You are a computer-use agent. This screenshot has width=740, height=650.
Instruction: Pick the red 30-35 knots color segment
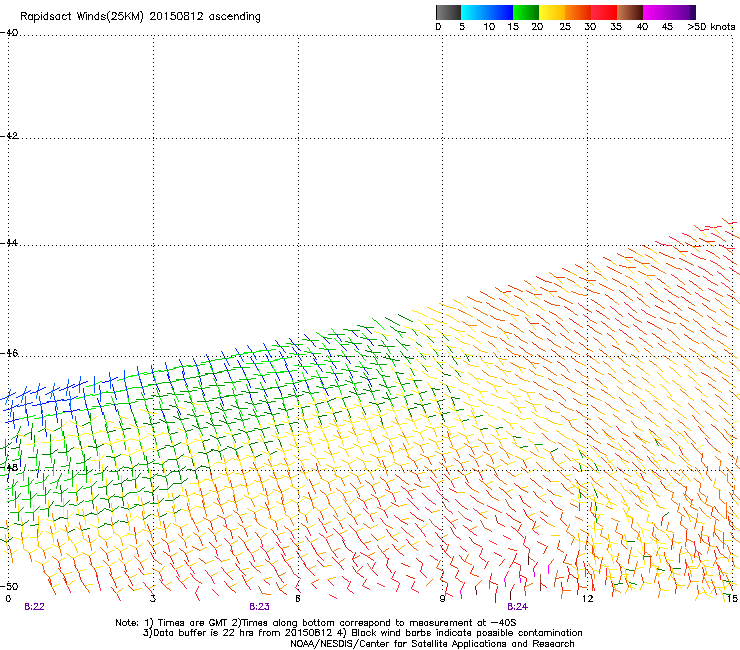[x=604, y=12]
